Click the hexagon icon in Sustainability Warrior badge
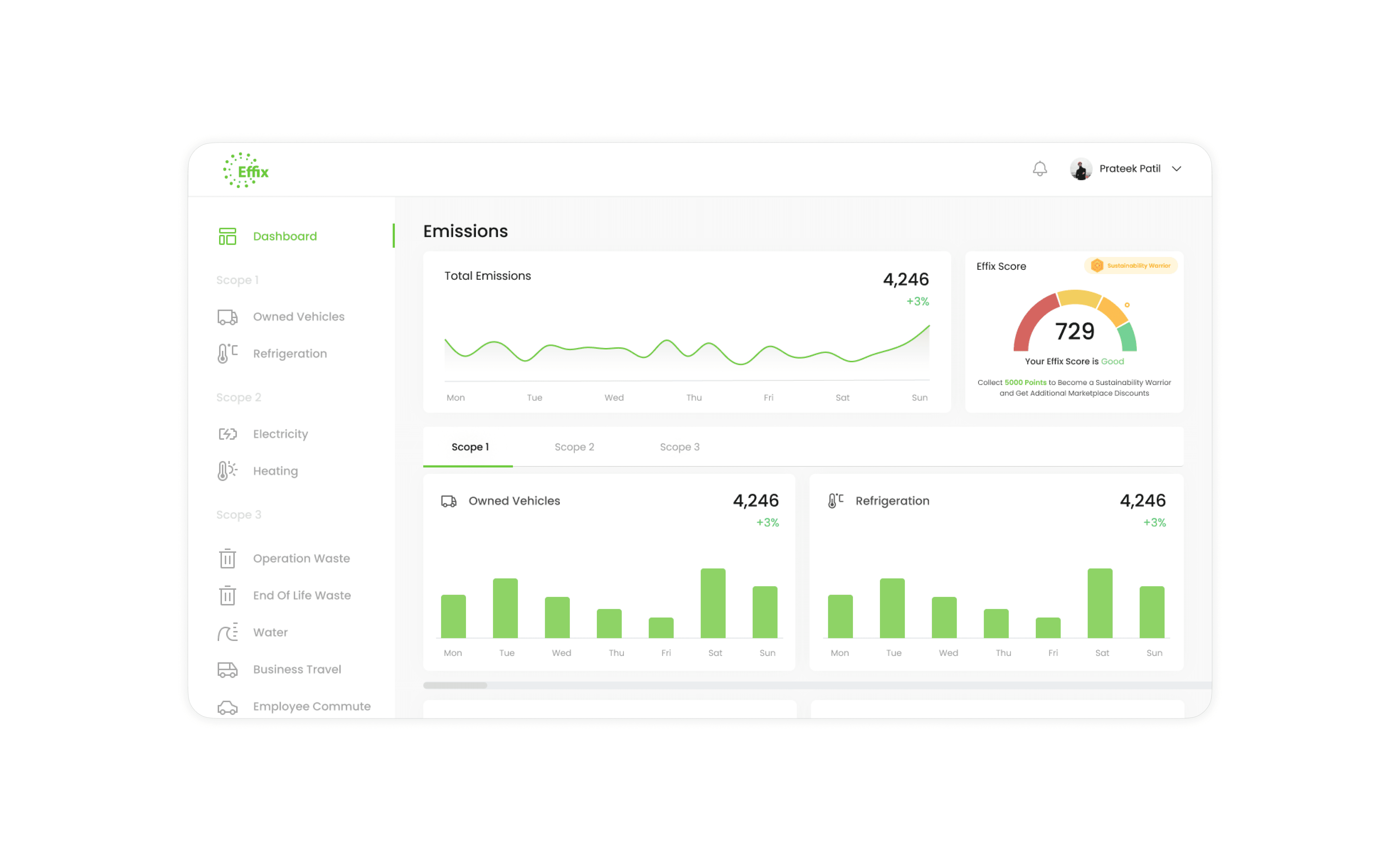The width and height of the screenshot is (1400, 861). [x=1096, y=266]
